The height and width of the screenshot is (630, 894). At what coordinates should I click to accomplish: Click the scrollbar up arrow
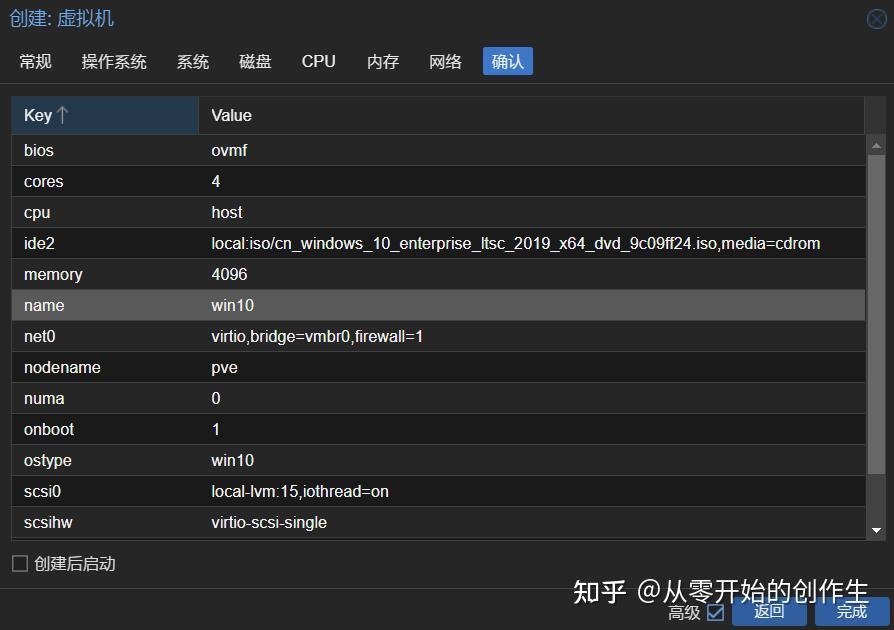tap(876, 146)
